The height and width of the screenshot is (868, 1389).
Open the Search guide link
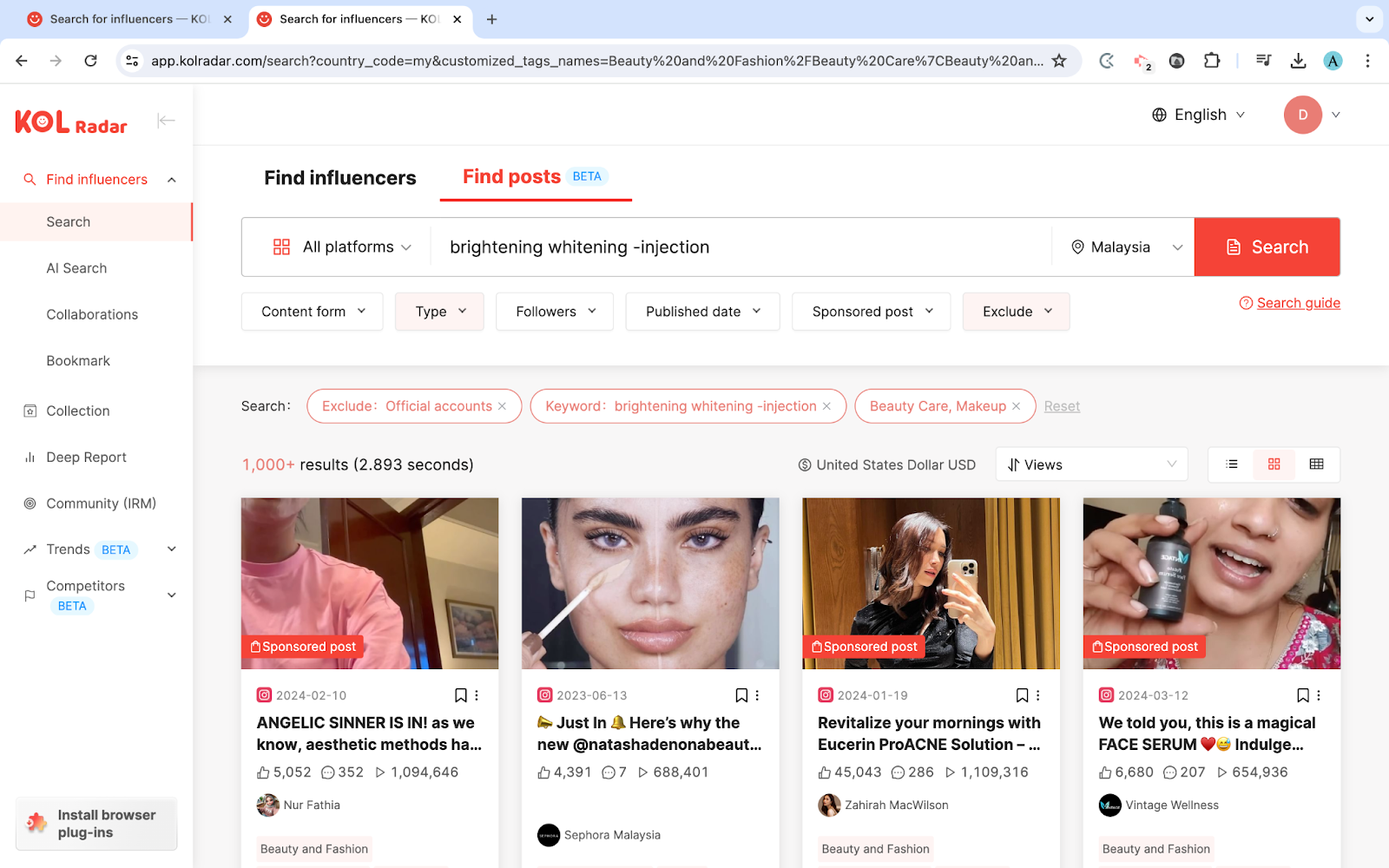point(1298,303)
